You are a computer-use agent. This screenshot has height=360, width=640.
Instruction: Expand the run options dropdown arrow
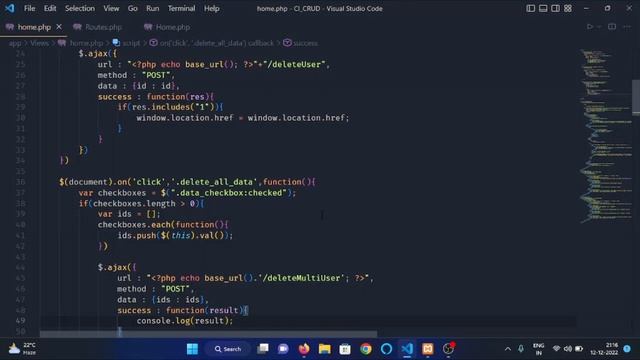(599, 27)
